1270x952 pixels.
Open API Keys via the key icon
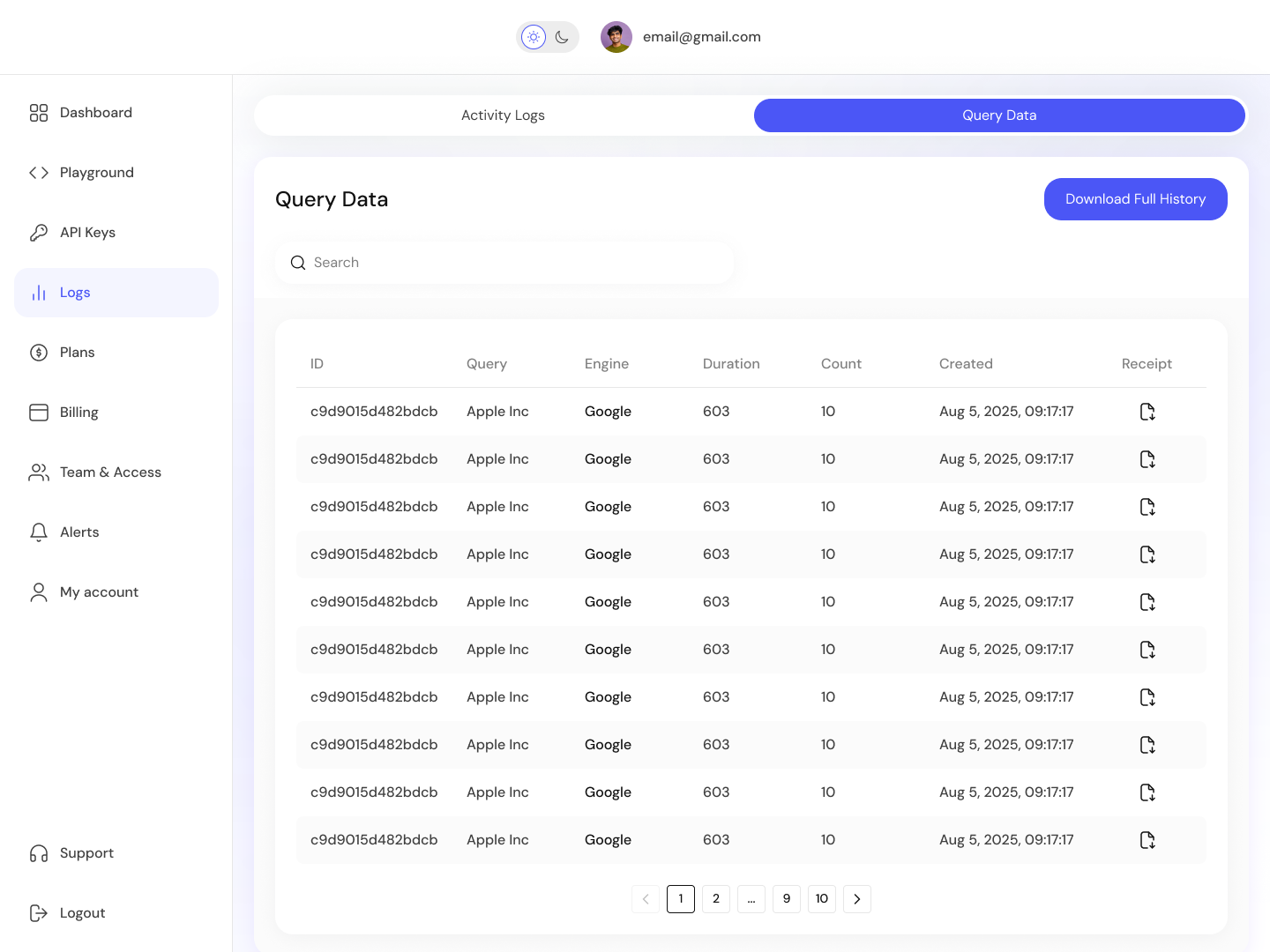[39, 232]
